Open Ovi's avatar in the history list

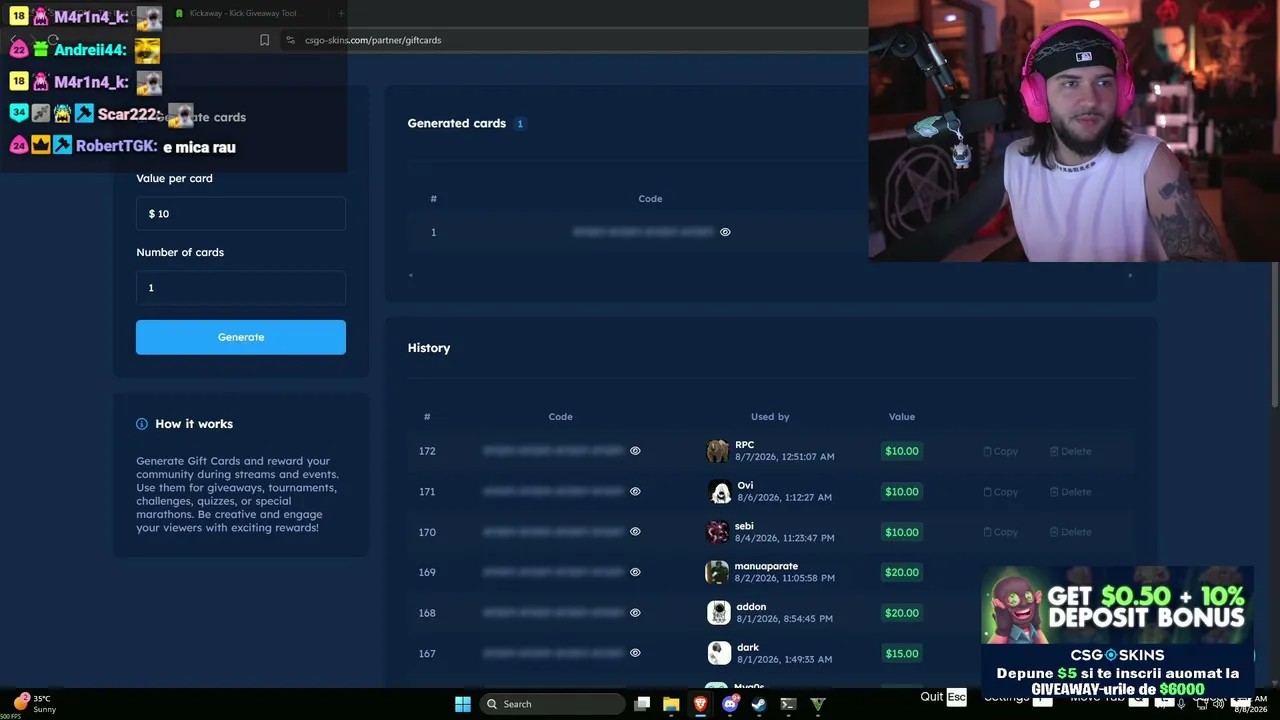click(719, 492)
